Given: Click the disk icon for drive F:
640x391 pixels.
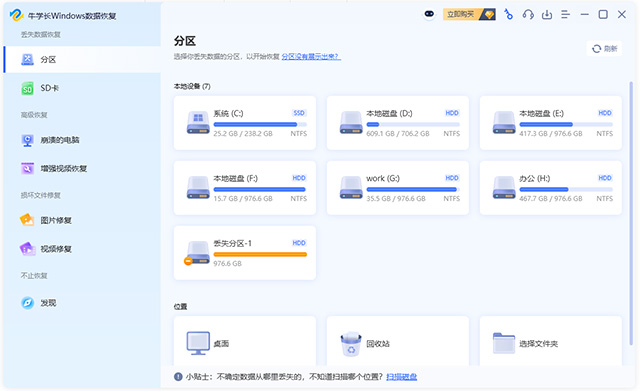Looking at the screenshot, I should tap(198, 188).
